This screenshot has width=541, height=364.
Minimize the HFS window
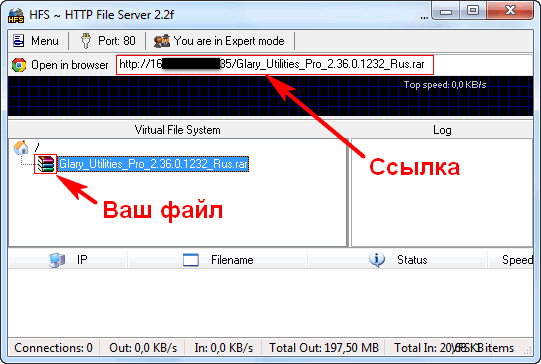tap(446, 11)
